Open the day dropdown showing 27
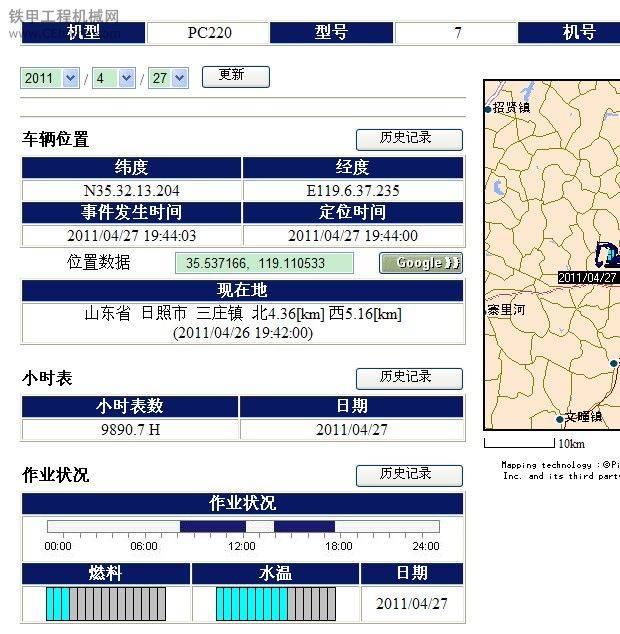 168,78
